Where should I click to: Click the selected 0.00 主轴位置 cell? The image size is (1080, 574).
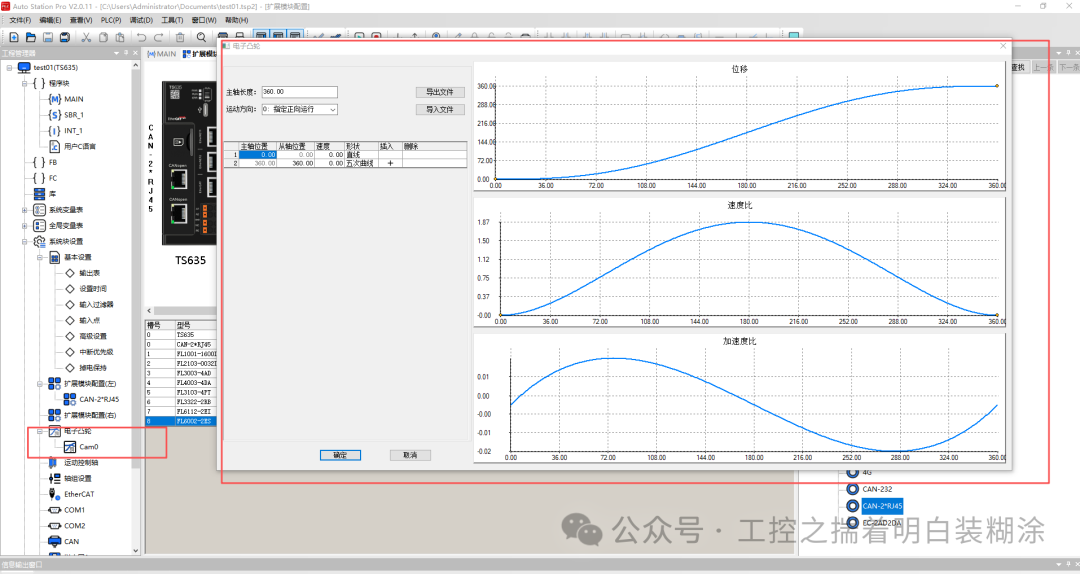258,155
